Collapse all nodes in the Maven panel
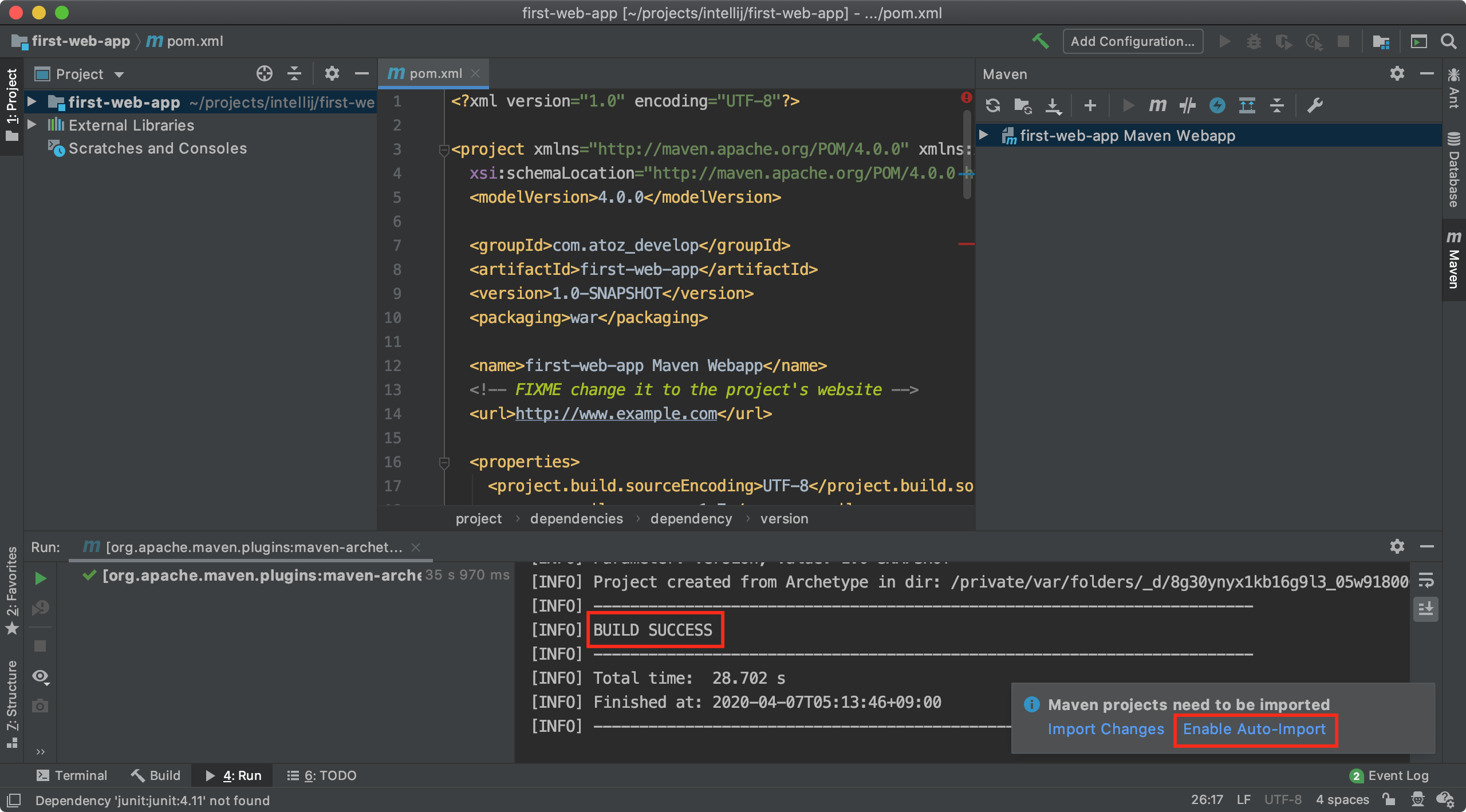1466x812 pixels. pos(1278,105)
